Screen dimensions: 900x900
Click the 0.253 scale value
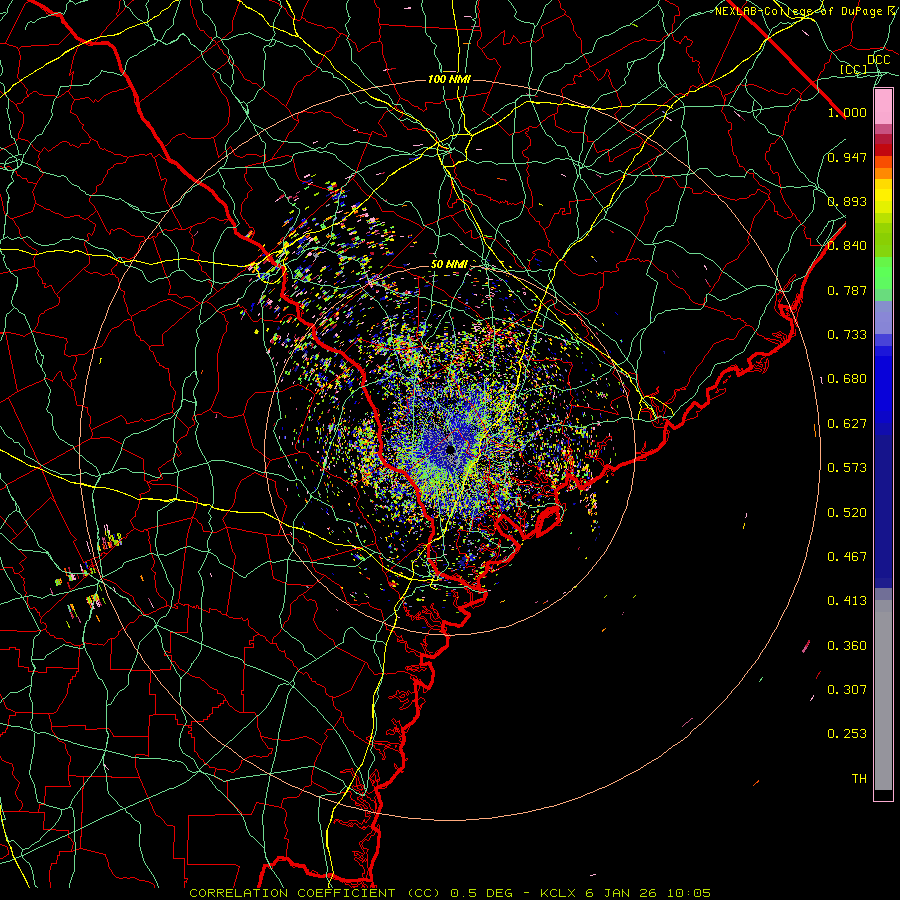point(847,734)
